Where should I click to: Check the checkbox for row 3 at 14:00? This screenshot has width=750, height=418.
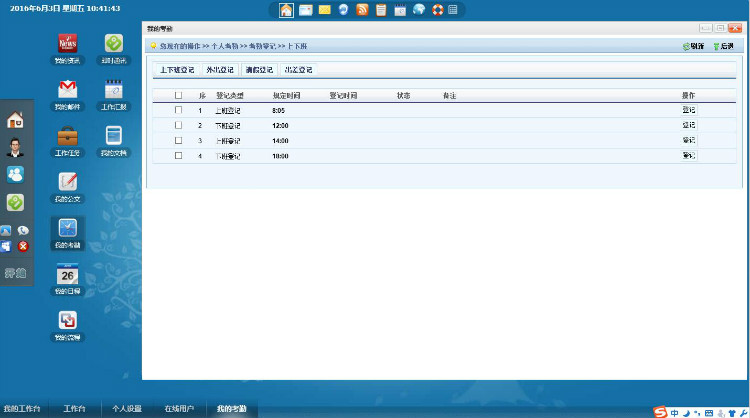pyautogui.click(x=178, y=141)
